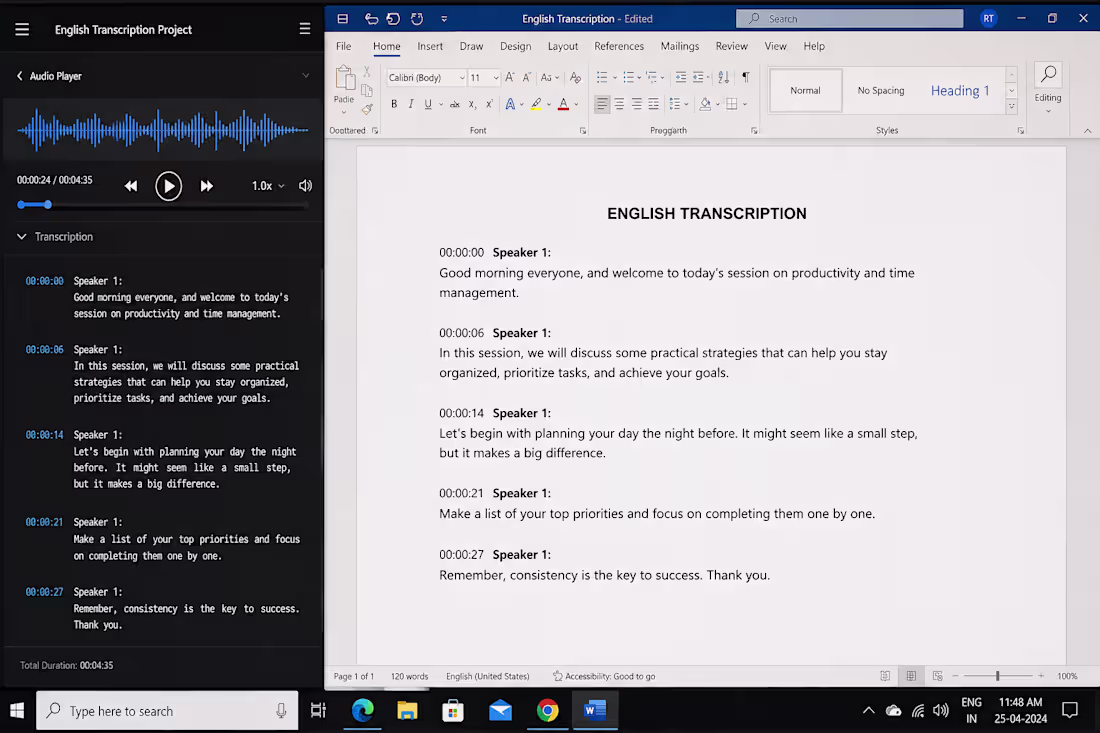The height and width of the screenshot is (733, 1100).
Task: Toggle bold formatting
Action: pyautogui.click(x=394, y=105)
